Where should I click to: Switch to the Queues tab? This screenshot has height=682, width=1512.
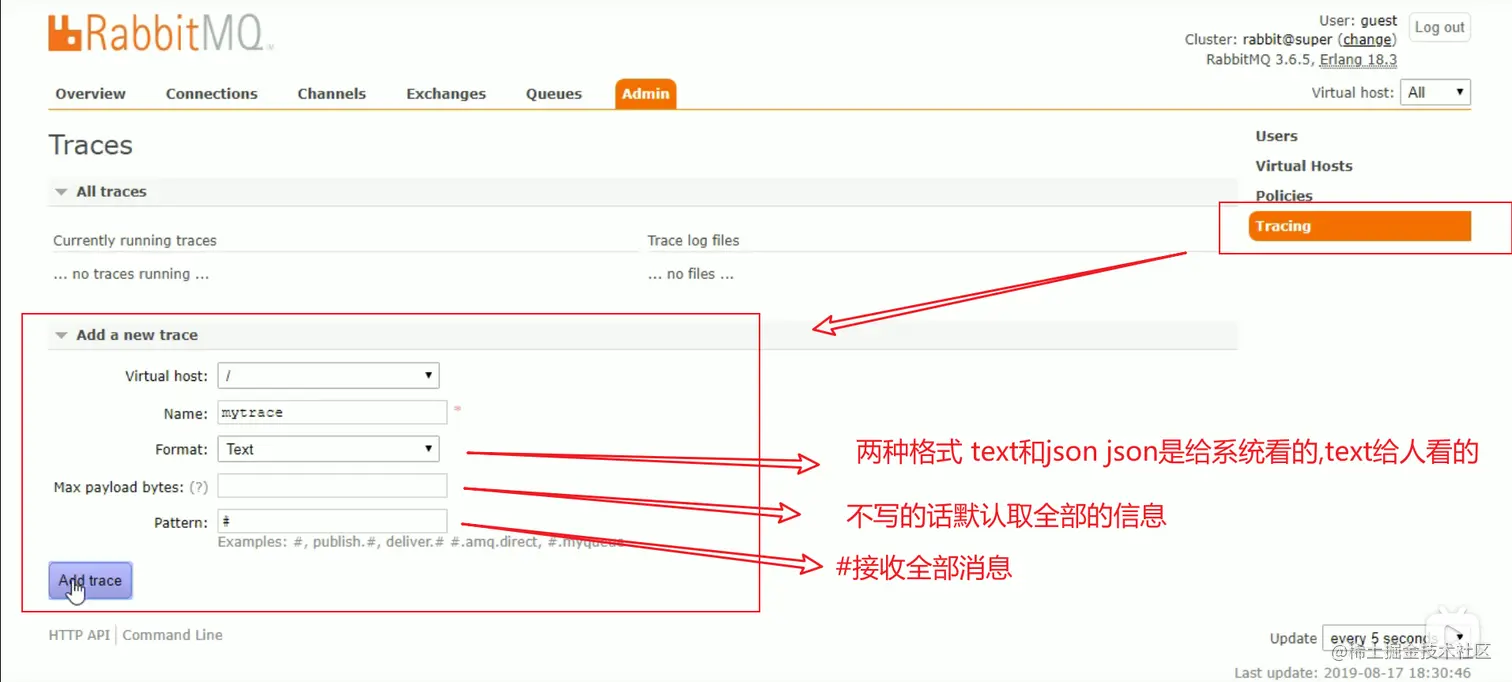point(553,93)
